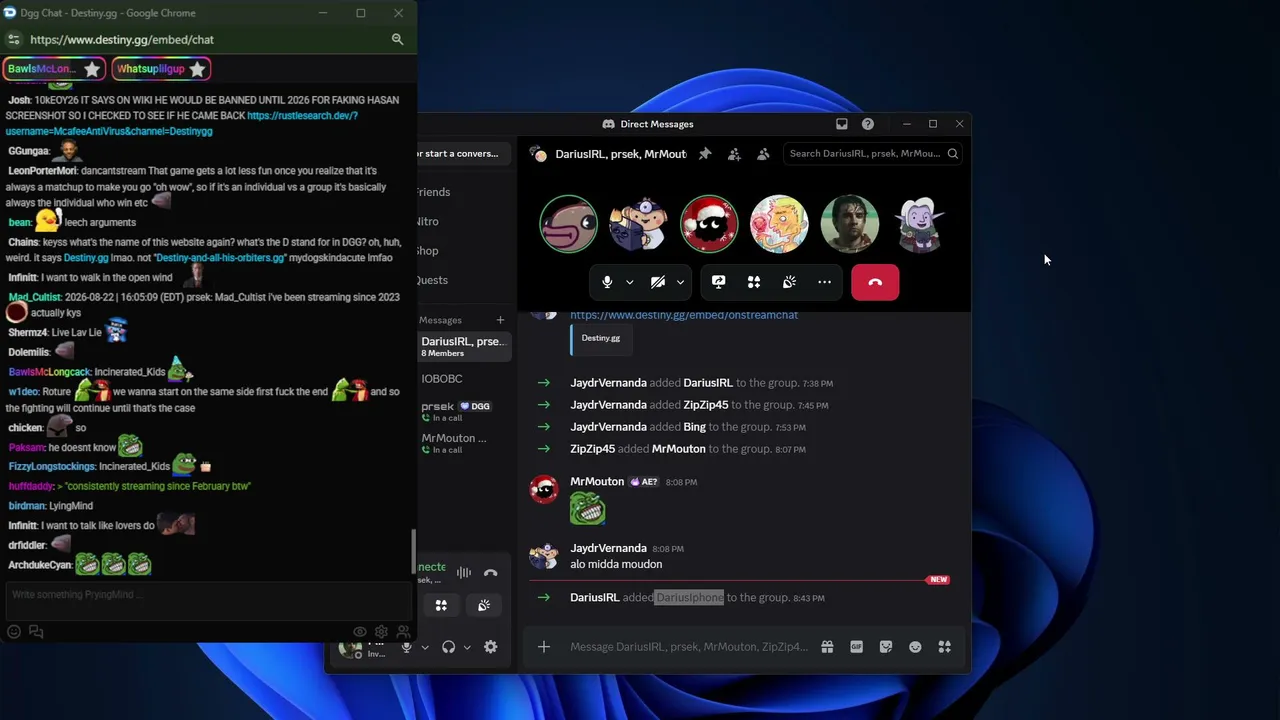Disconnect via voice panel hang-up icon
Image resolution: width=1280 pixels, height=720 pixels.
pyautogui.click(x=490, y=573)
